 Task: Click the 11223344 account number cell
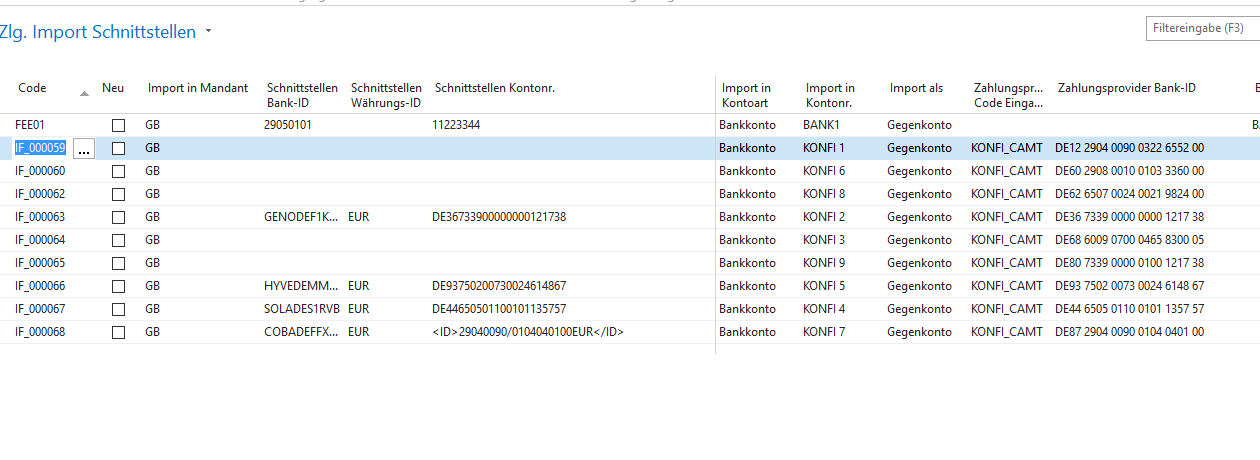click(458, 125)
